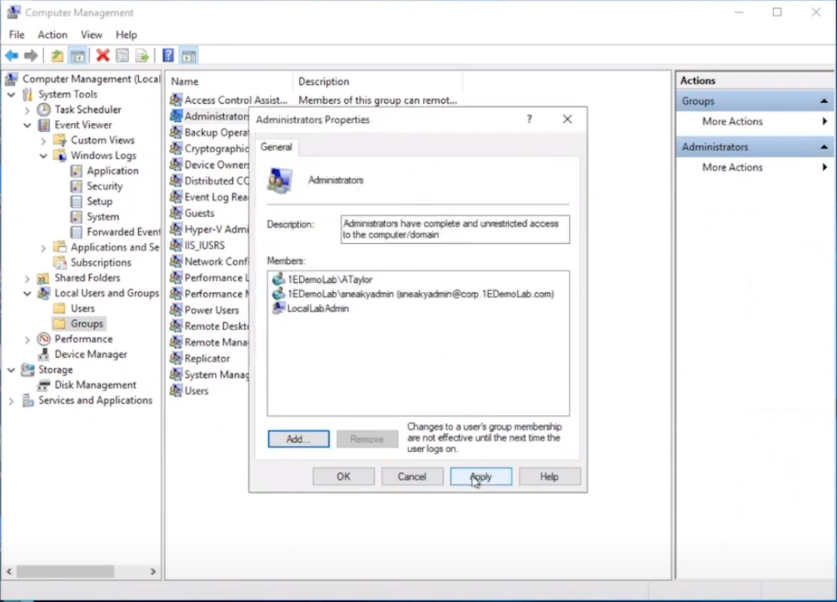The image size is (837, 602).
Task: Click the Security log icon
Action: [x=76, y=186]
